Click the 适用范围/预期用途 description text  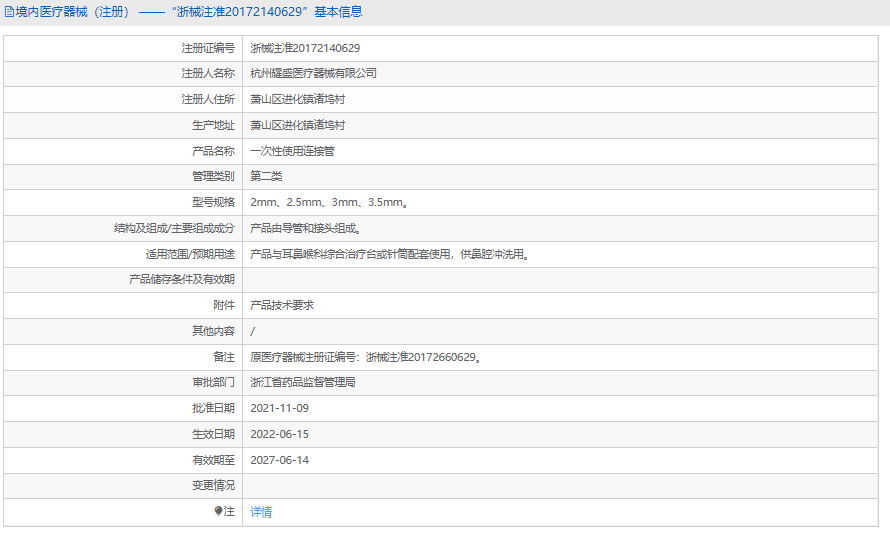tap(391, 254)
